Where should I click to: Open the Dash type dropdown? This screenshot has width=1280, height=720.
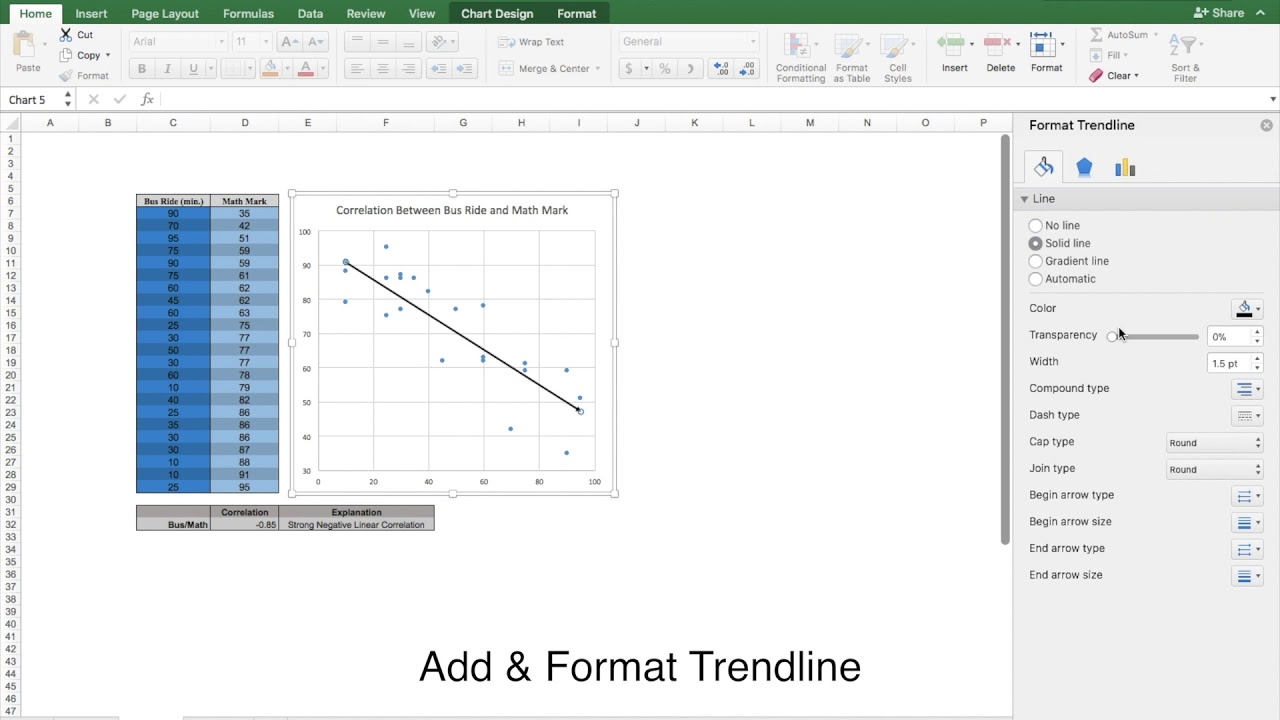click(1247, 416)
